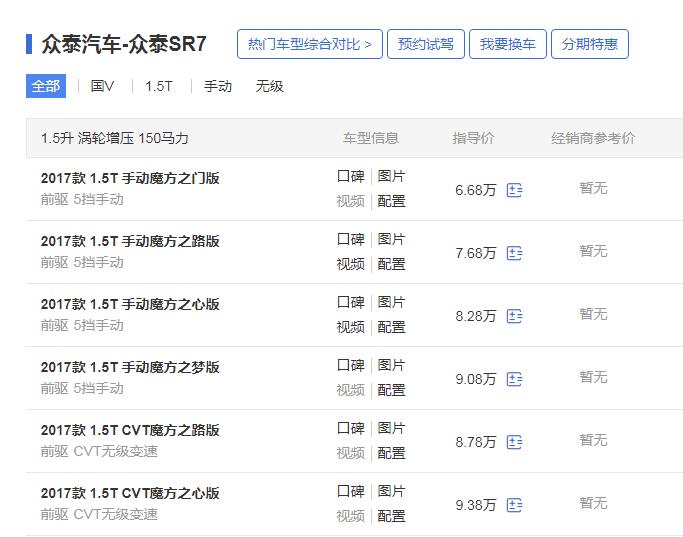Click the 7.68万 guide price
The height and width of the screenshot is (537, 683).
(x=476, y=253)
